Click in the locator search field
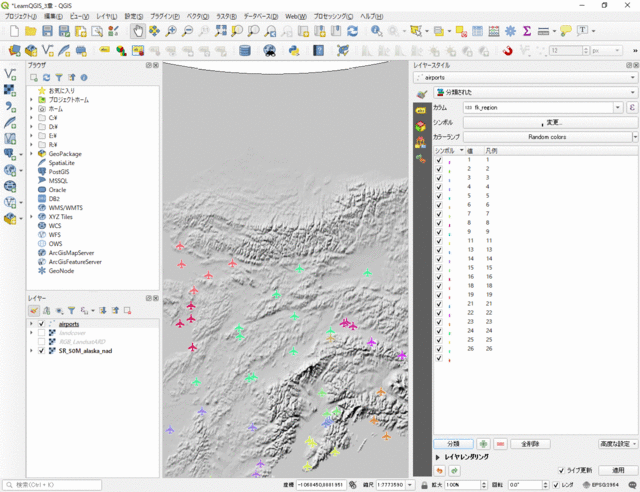This screenshot has width=640, height=492. [x=52, y=485]
